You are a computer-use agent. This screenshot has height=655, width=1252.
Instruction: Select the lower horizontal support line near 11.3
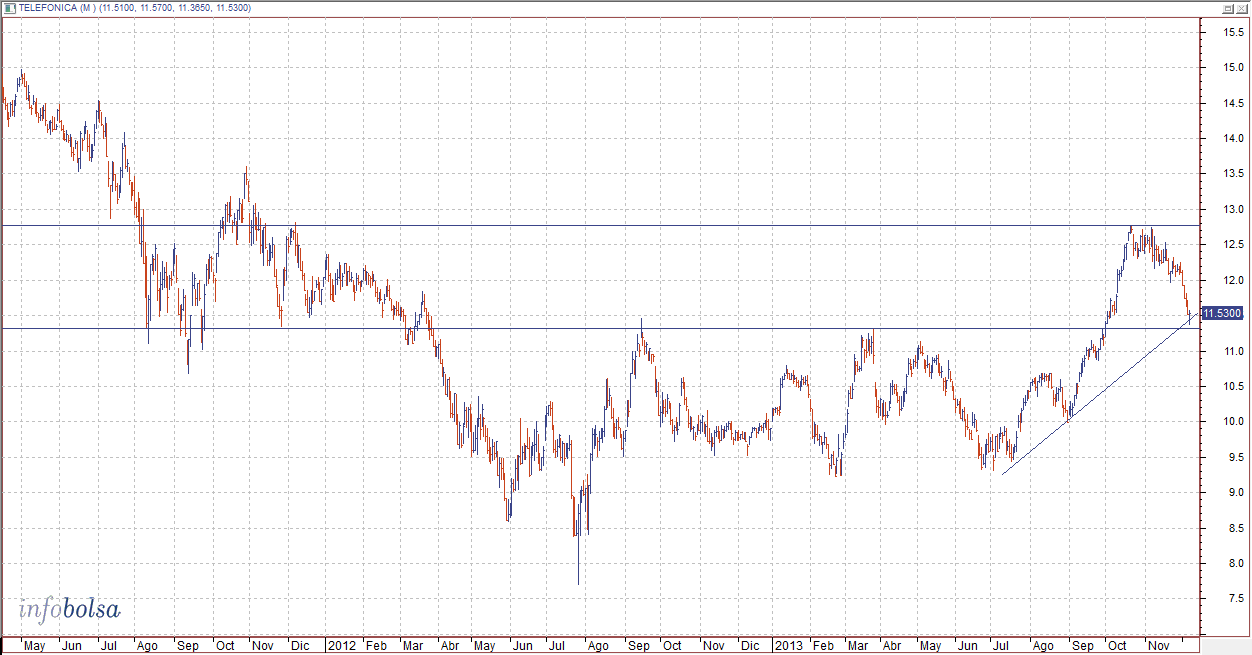pyautogui.click(x=600, y=328)
